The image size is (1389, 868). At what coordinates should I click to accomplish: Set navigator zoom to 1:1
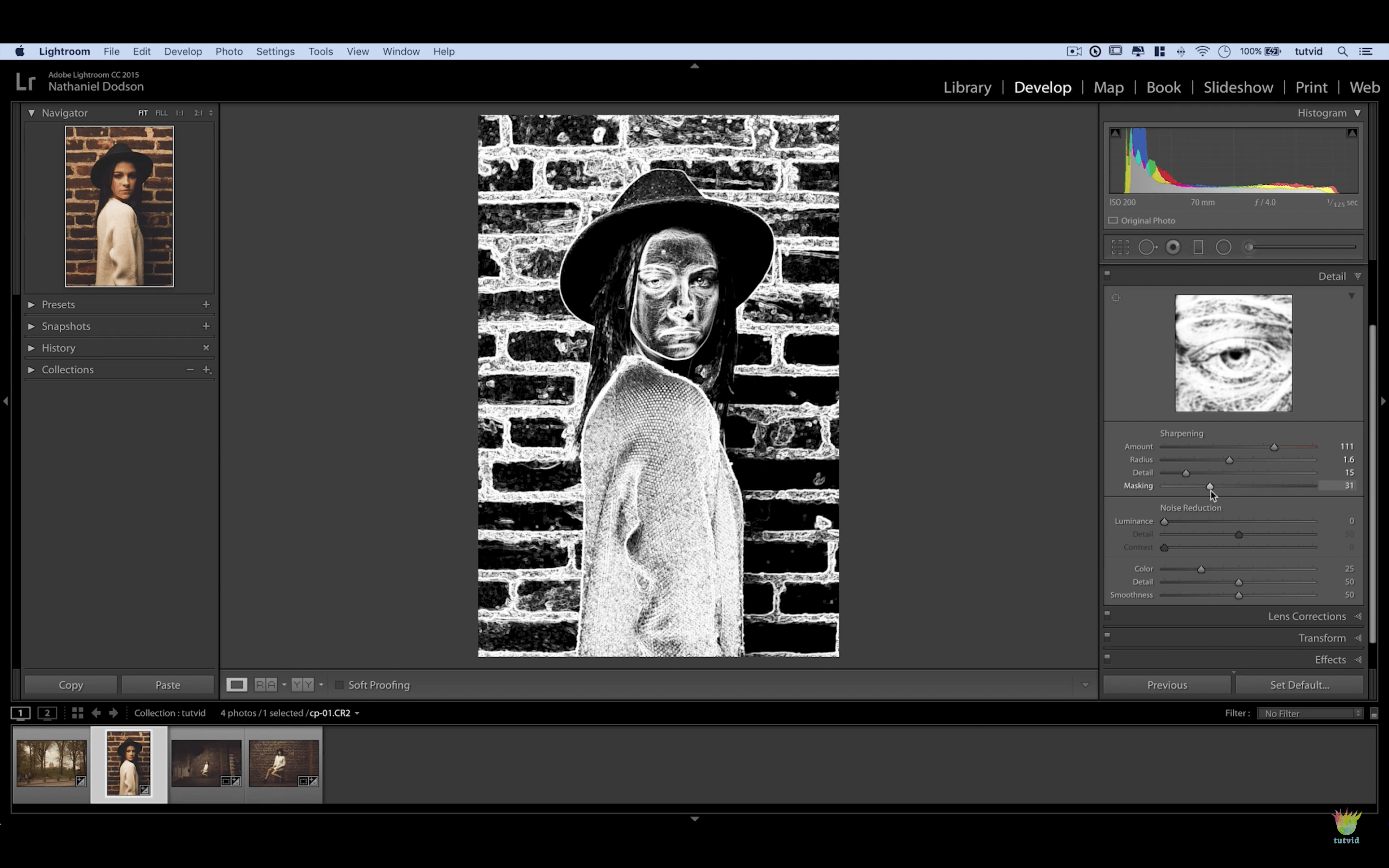click(x=179, y=113)
